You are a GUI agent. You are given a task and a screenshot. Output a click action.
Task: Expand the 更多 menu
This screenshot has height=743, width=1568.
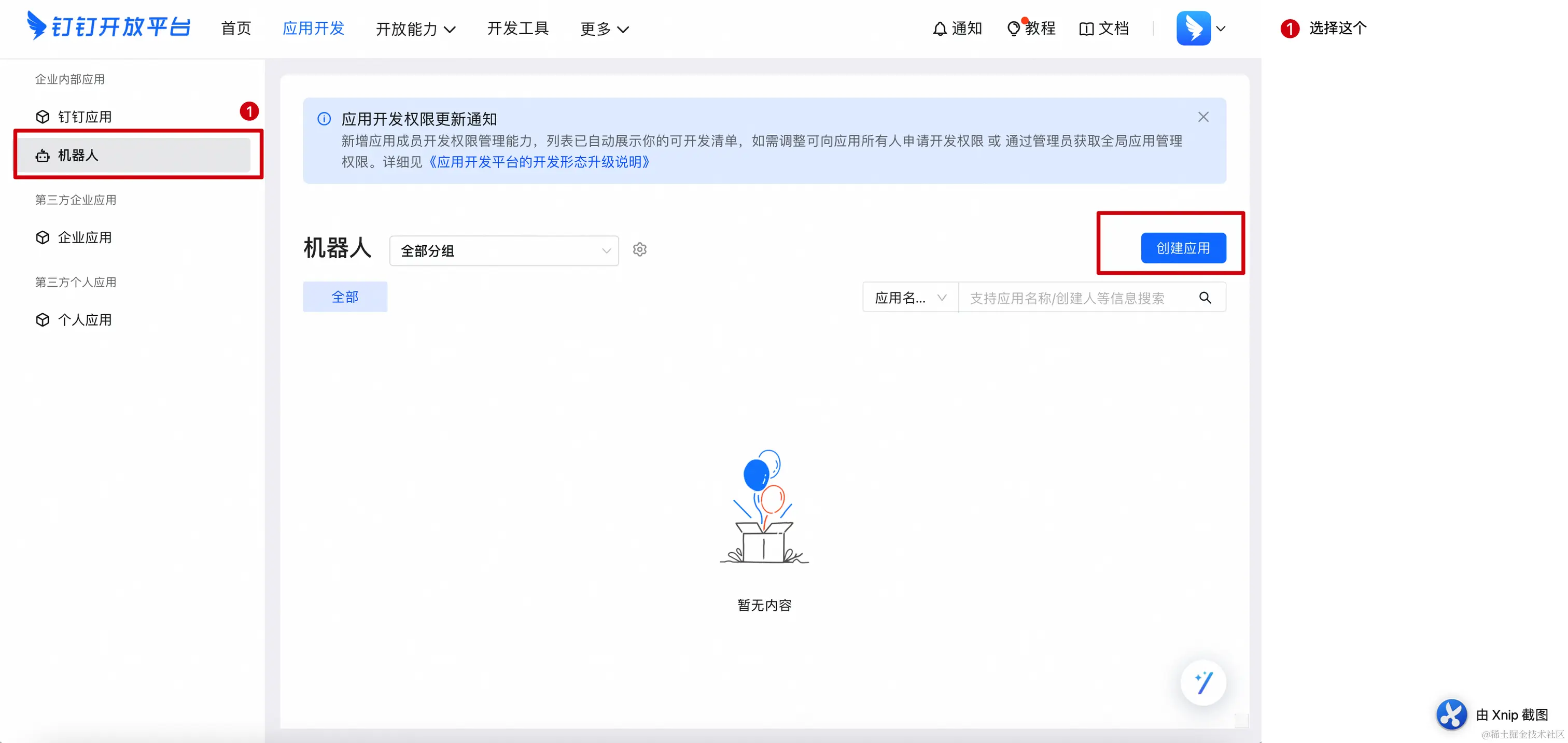point(604,29)
